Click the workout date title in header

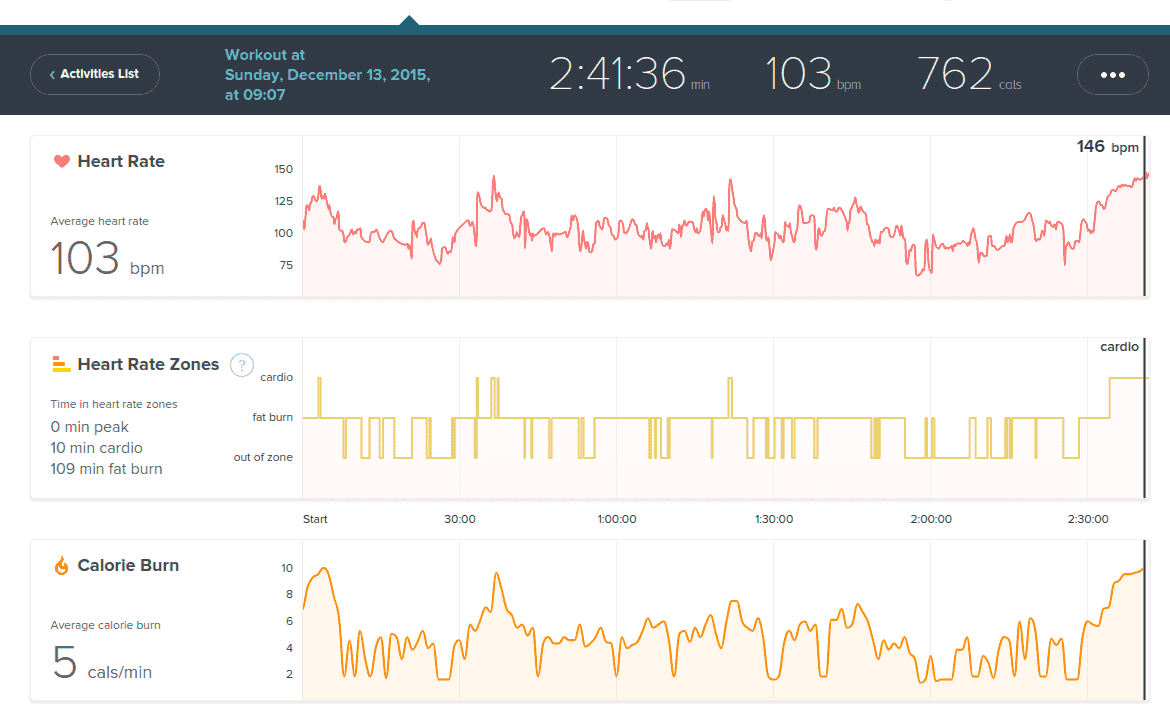tap(327, 75)
